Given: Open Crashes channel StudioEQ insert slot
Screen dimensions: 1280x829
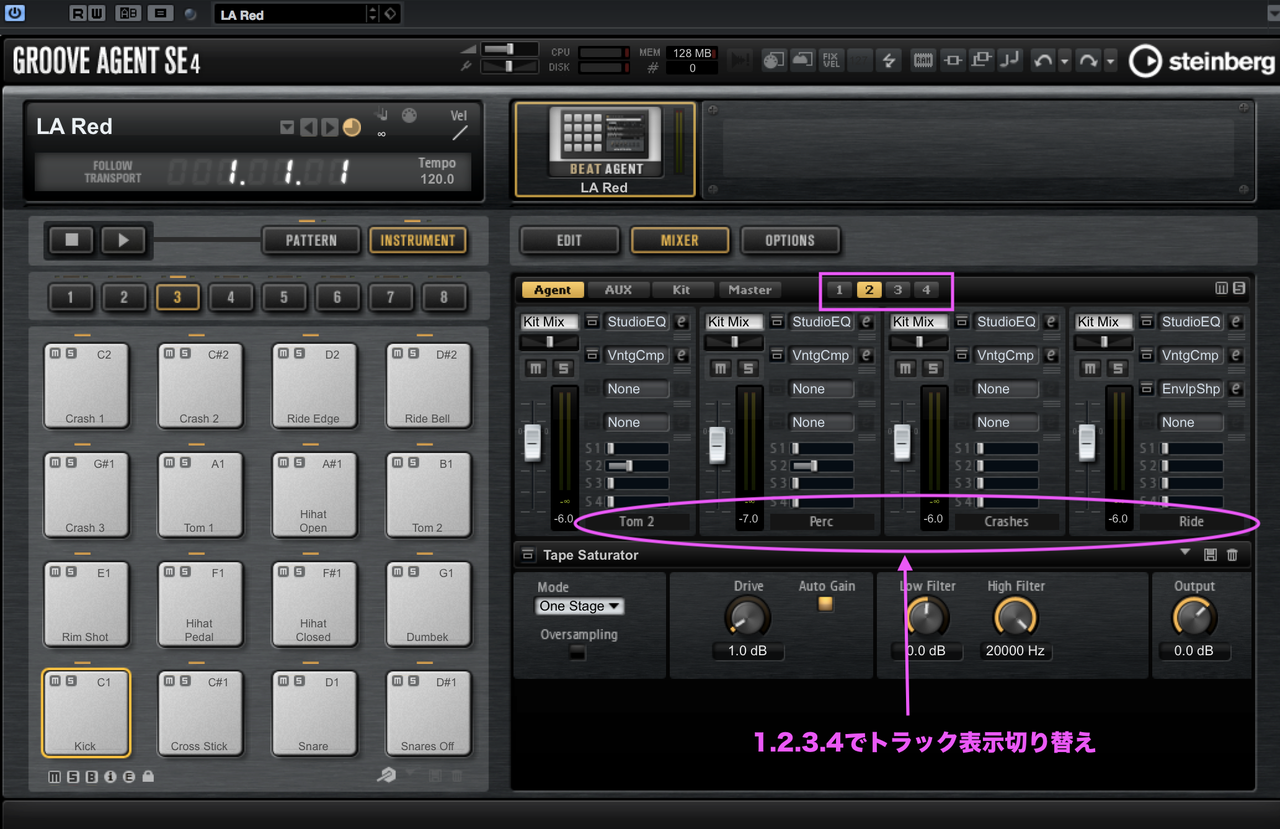Looking at the screenshot, I should (1006, 322).
